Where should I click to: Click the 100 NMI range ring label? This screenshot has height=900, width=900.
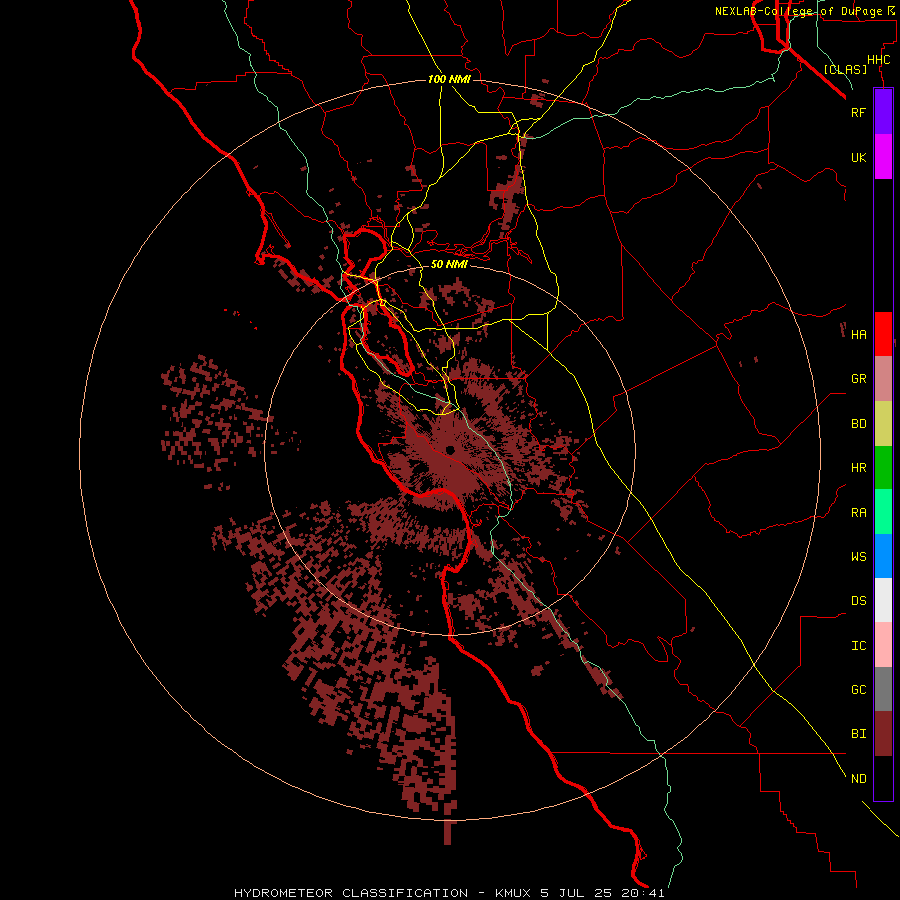(449, 79)
